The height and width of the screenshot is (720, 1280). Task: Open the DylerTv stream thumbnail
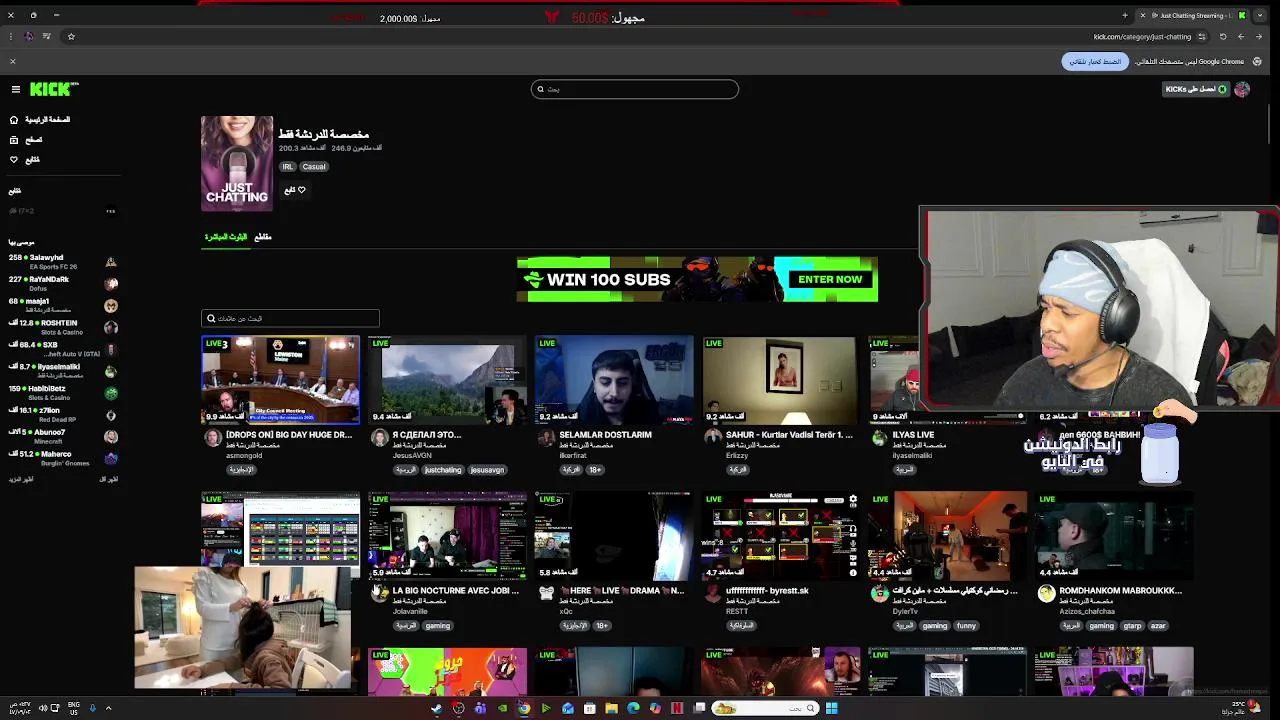pos(948,536)
